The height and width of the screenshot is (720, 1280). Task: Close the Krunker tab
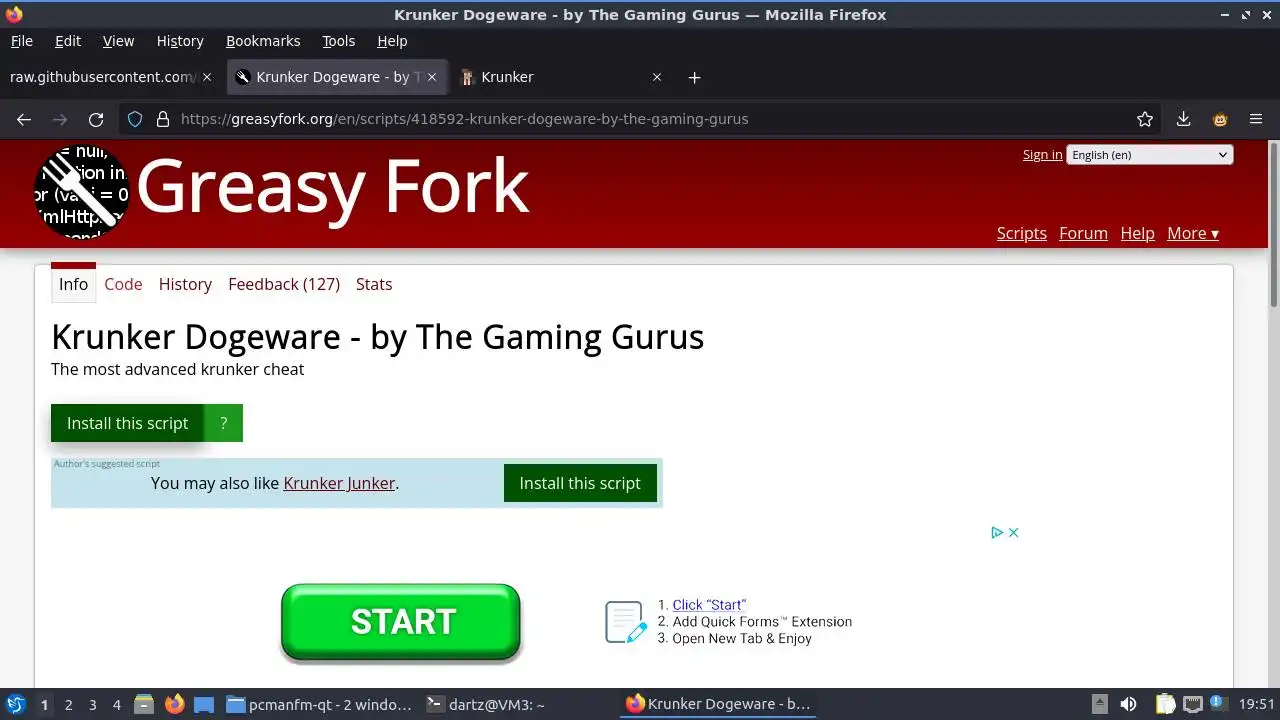tap(657, 77)
